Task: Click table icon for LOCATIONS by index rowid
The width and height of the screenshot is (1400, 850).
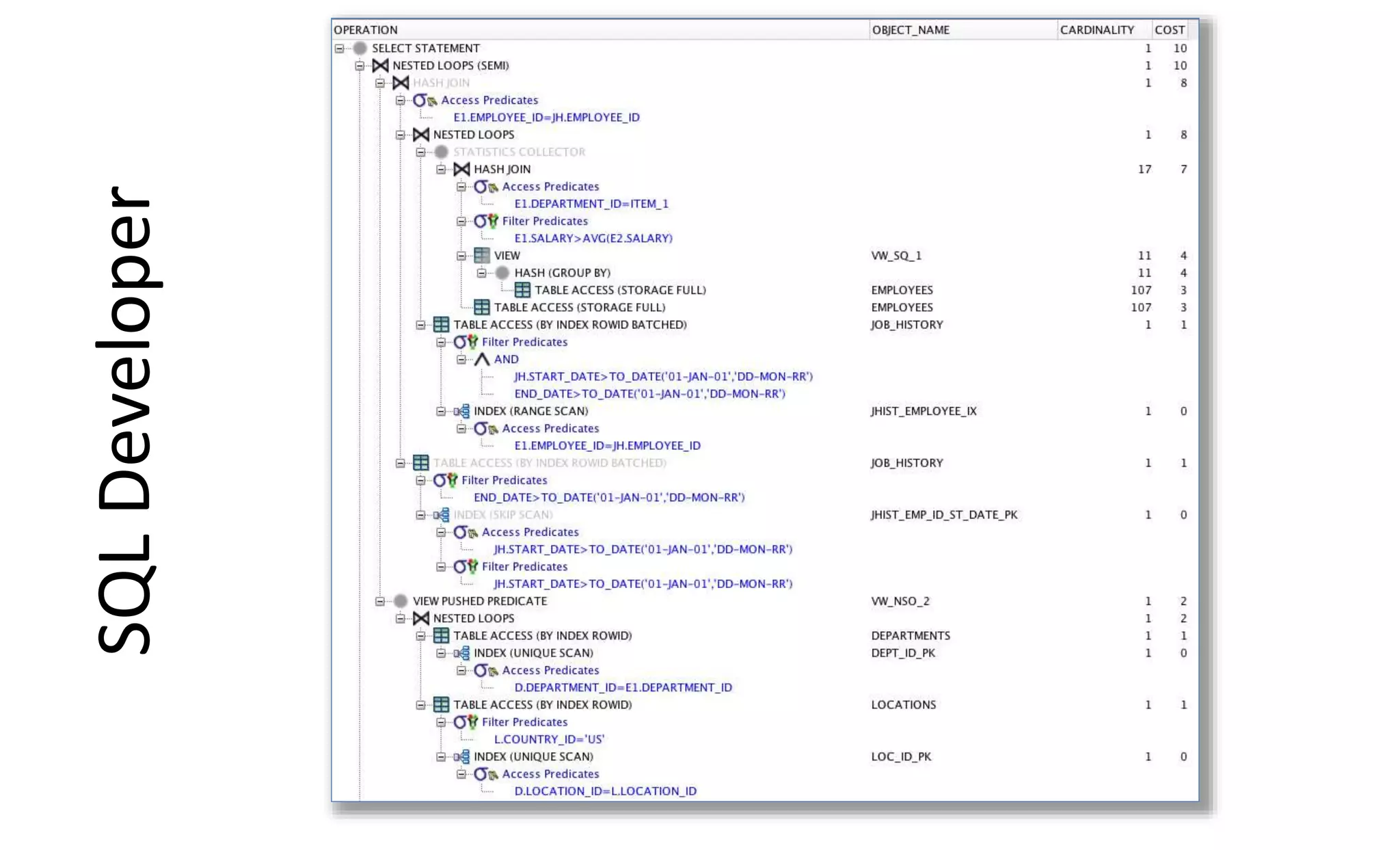Action: pos(441,704)
